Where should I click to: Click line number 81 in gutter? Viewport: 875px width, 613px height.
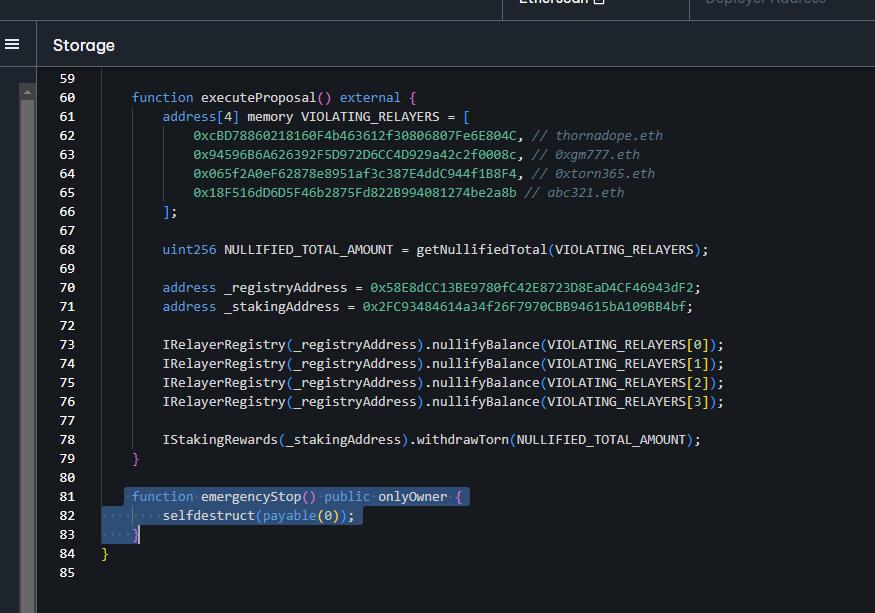coord(67,496)
